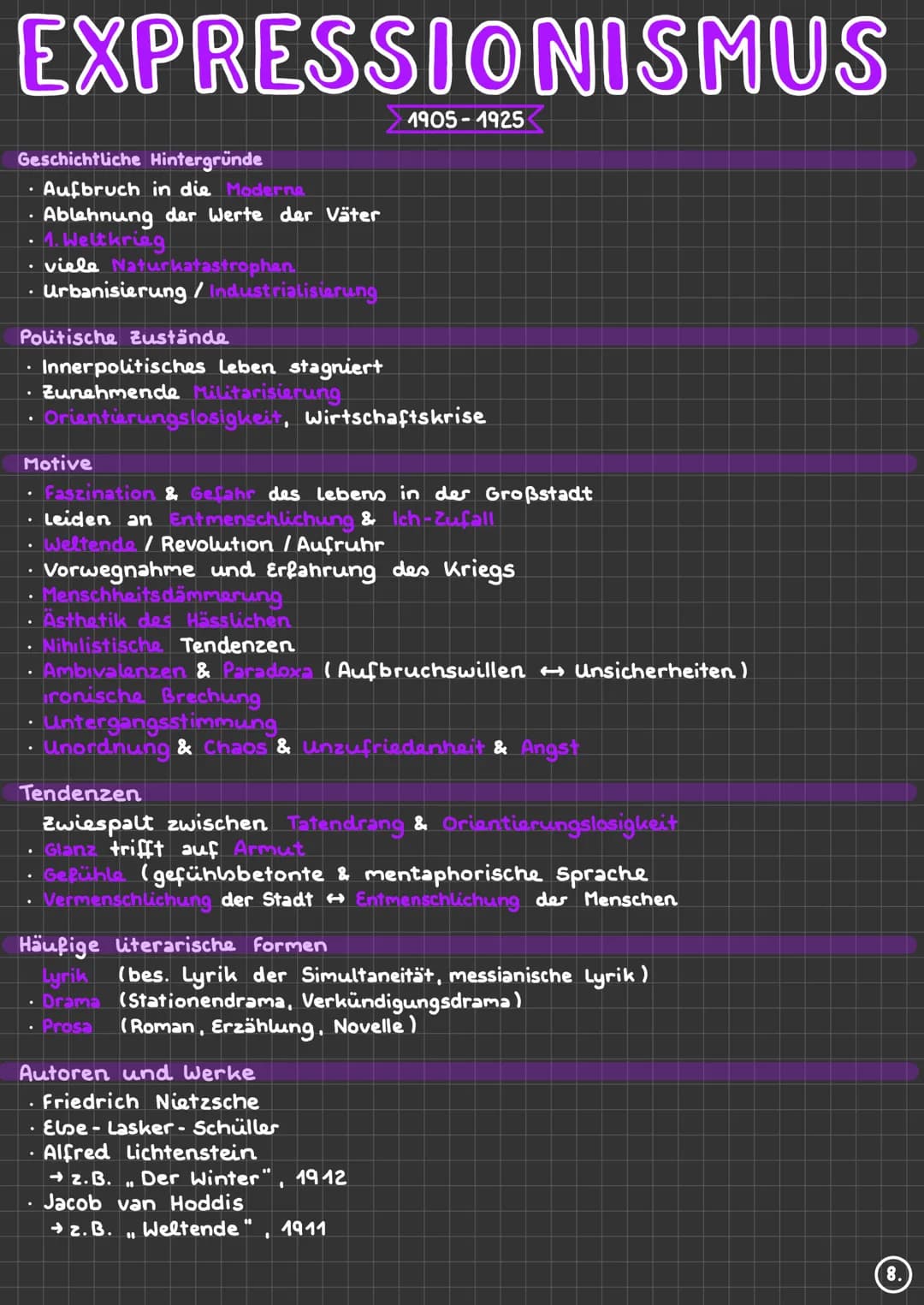Screen dimensions: 924x1305
Task: Click the circled page number 8
Action: pyautogui.click(x=892, y=1274)
